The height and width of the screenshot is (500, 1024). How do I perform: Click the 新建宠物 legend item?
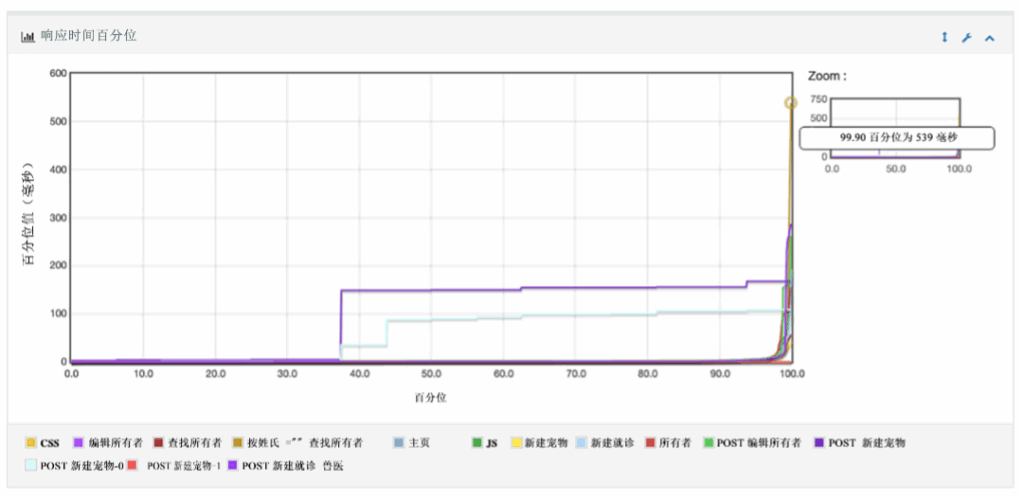click(546, 443)
